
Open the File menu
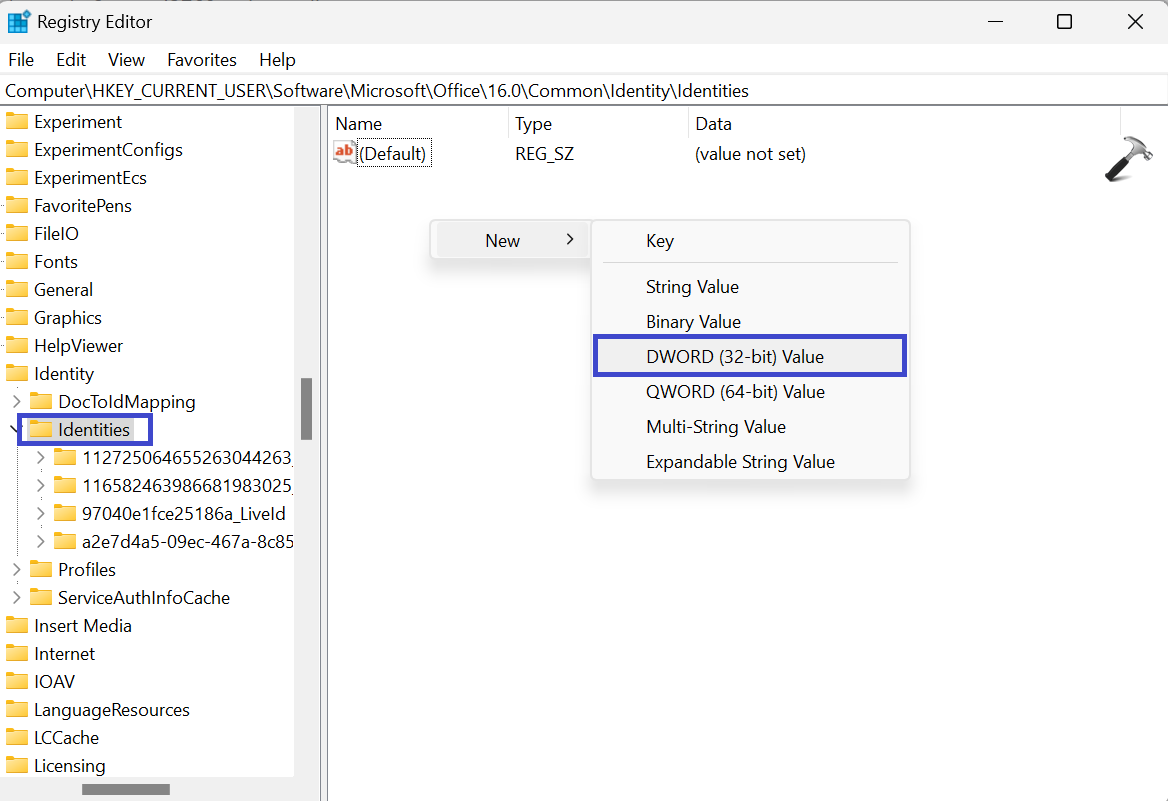coord(20,59)
